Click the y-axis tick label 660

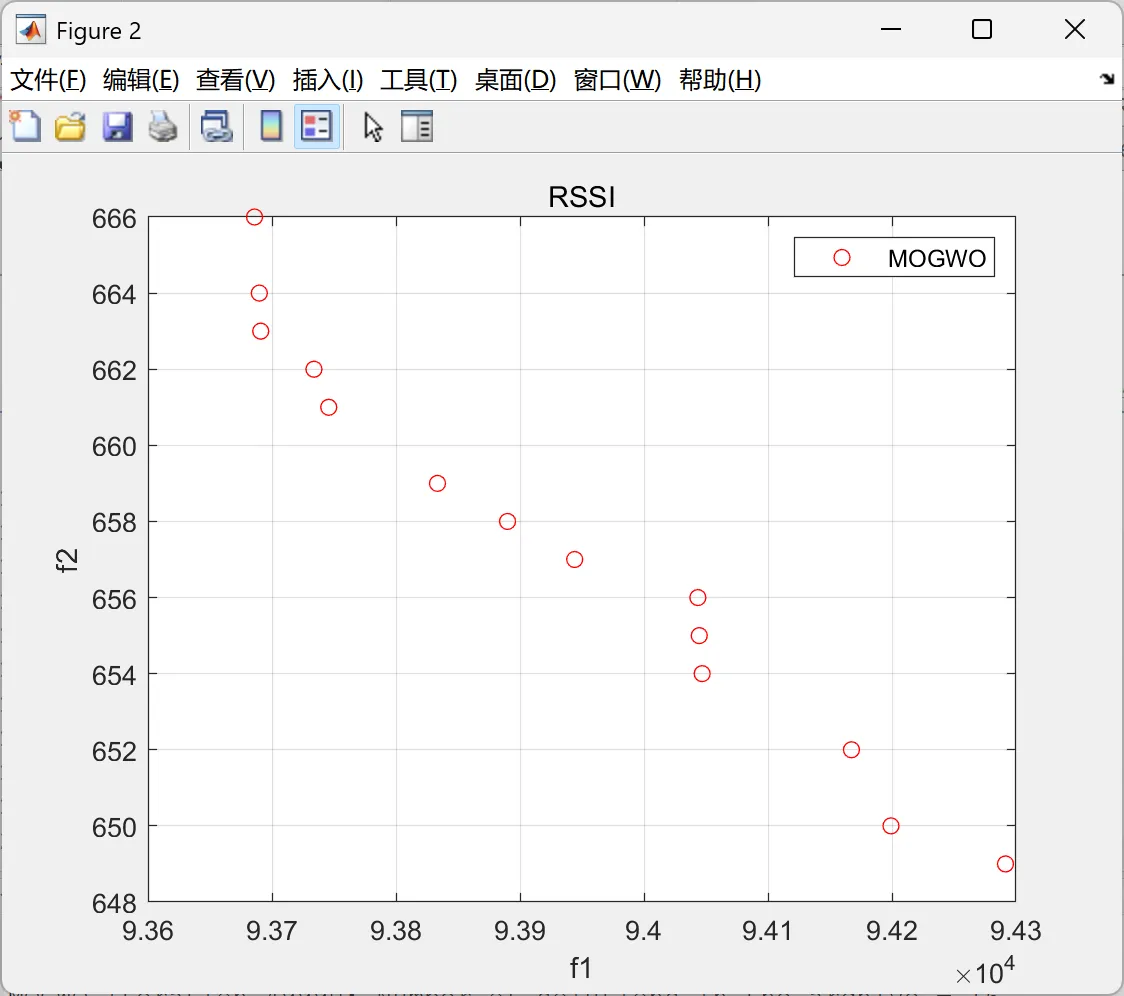(x=114, y=447)
